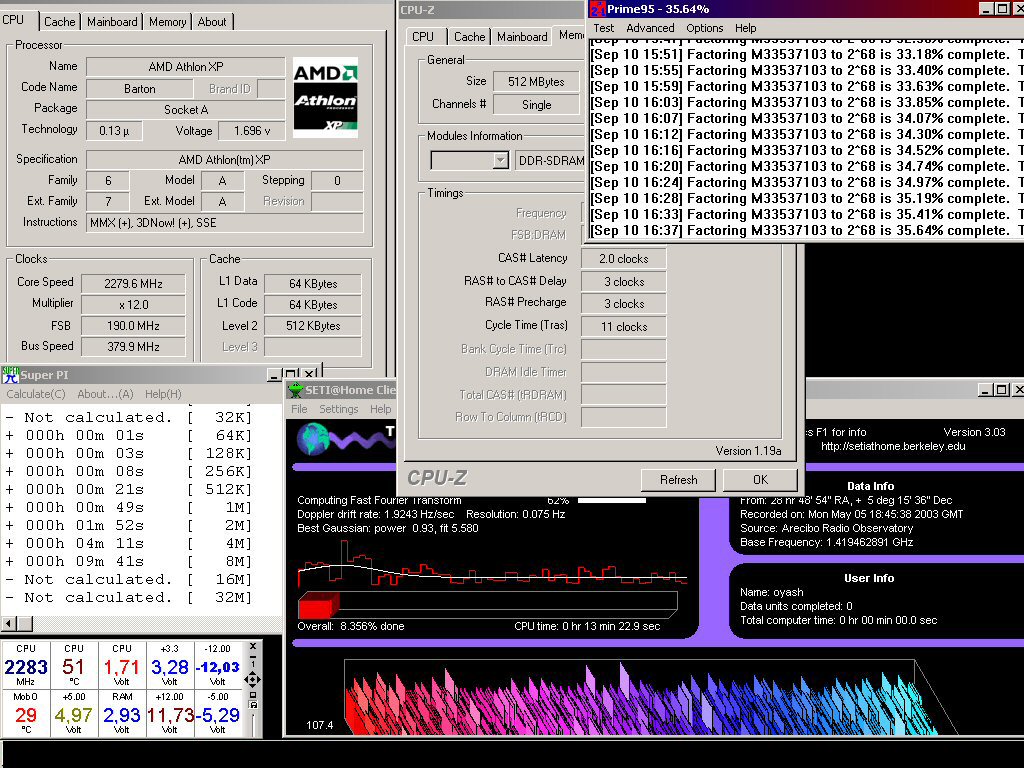Switch to the About tab in the left window
The width and height of the screenshot is (1024, 768).
coord(212,21)
